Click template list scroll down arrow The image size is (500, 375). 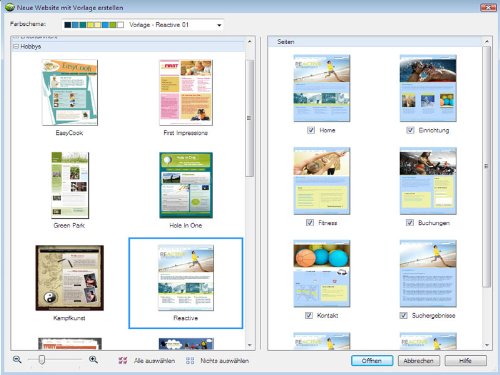coord(250,345)
